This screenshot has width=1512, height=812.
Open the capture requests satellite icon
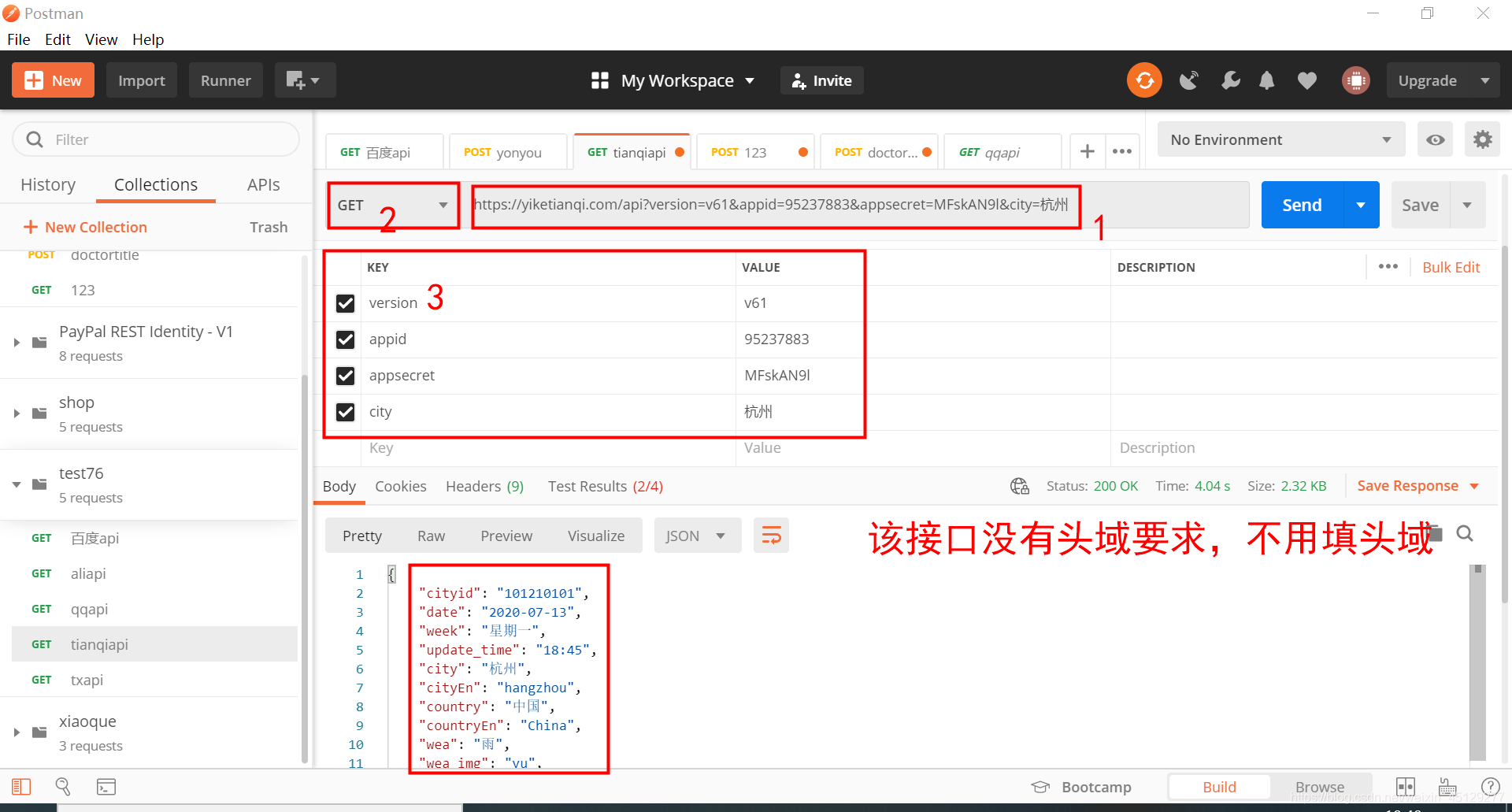1188,80
